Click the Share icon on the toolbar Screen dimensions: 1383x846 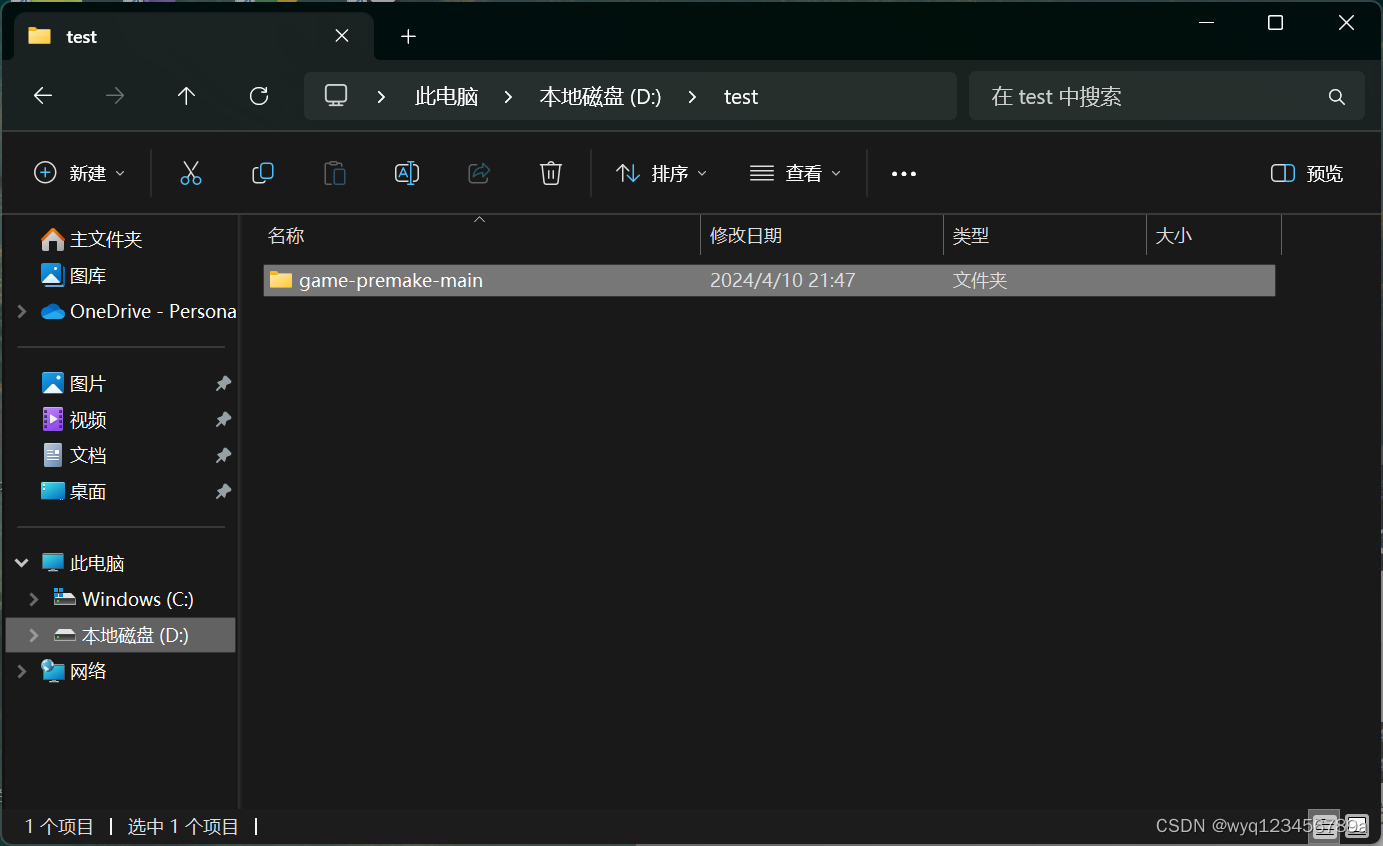[478, 172]
